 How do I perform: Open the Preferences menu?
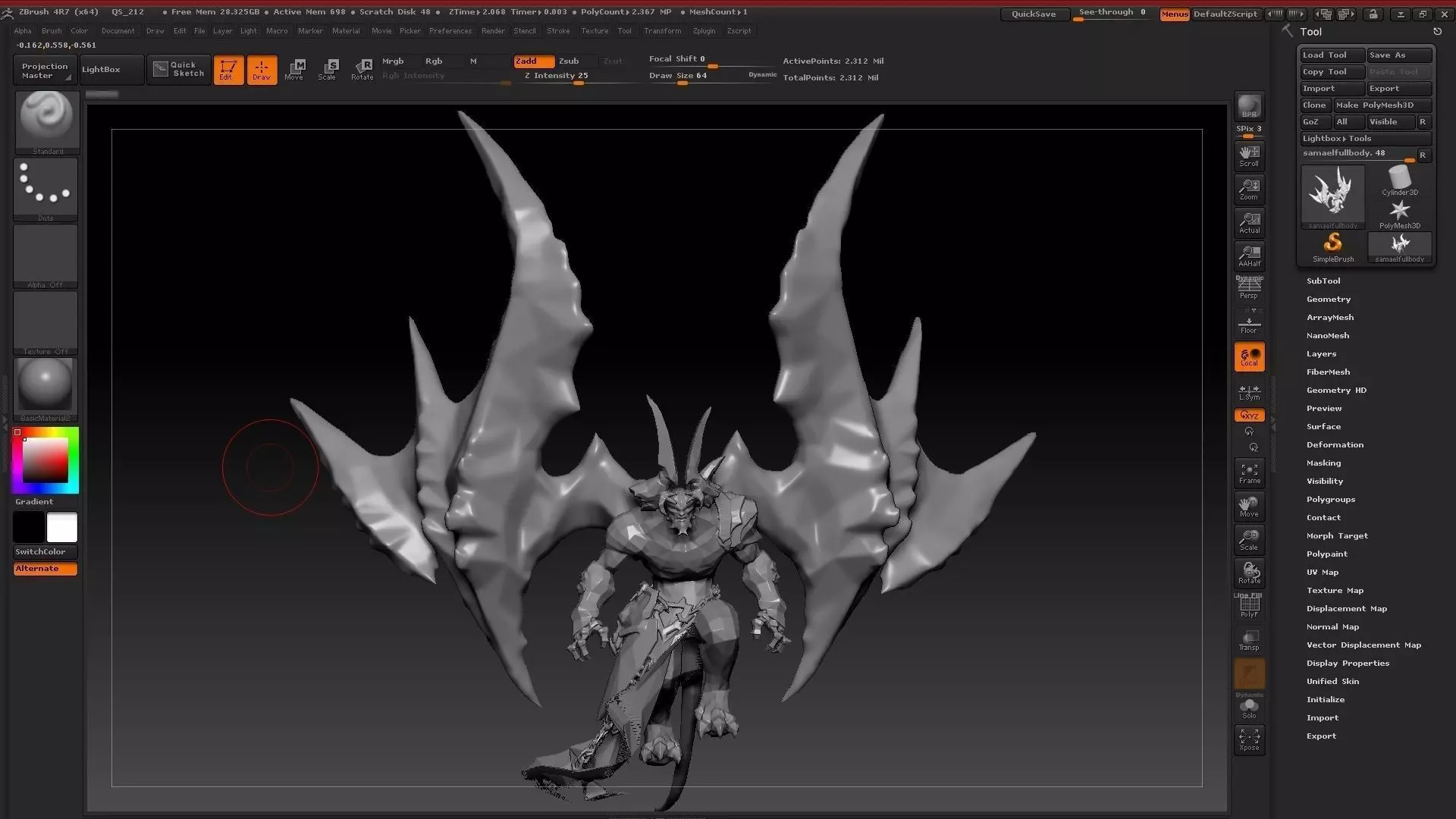point(450,31)
